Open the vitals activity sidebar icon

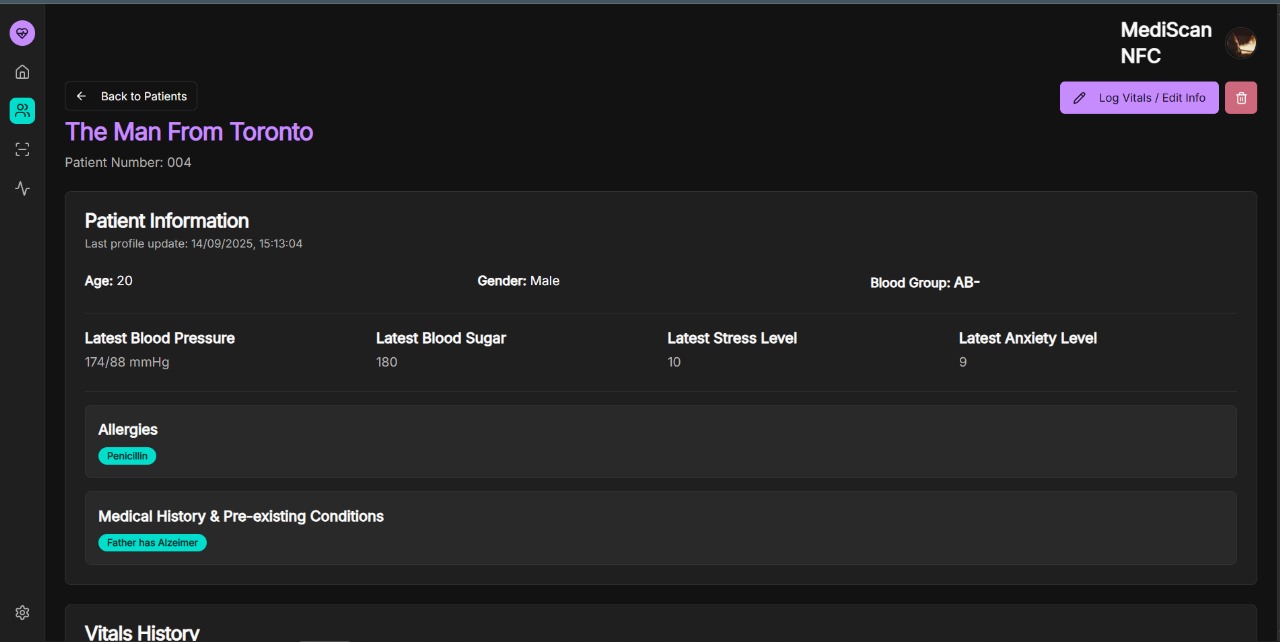[22, 188]
